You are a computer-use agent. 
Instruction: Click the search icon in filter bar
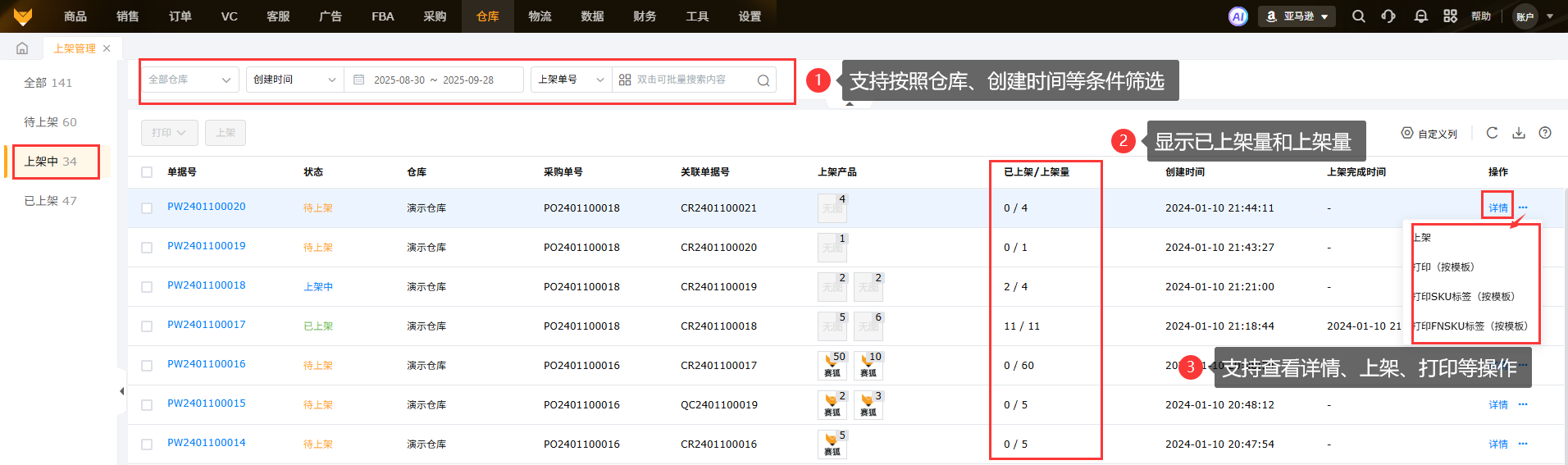763,80
